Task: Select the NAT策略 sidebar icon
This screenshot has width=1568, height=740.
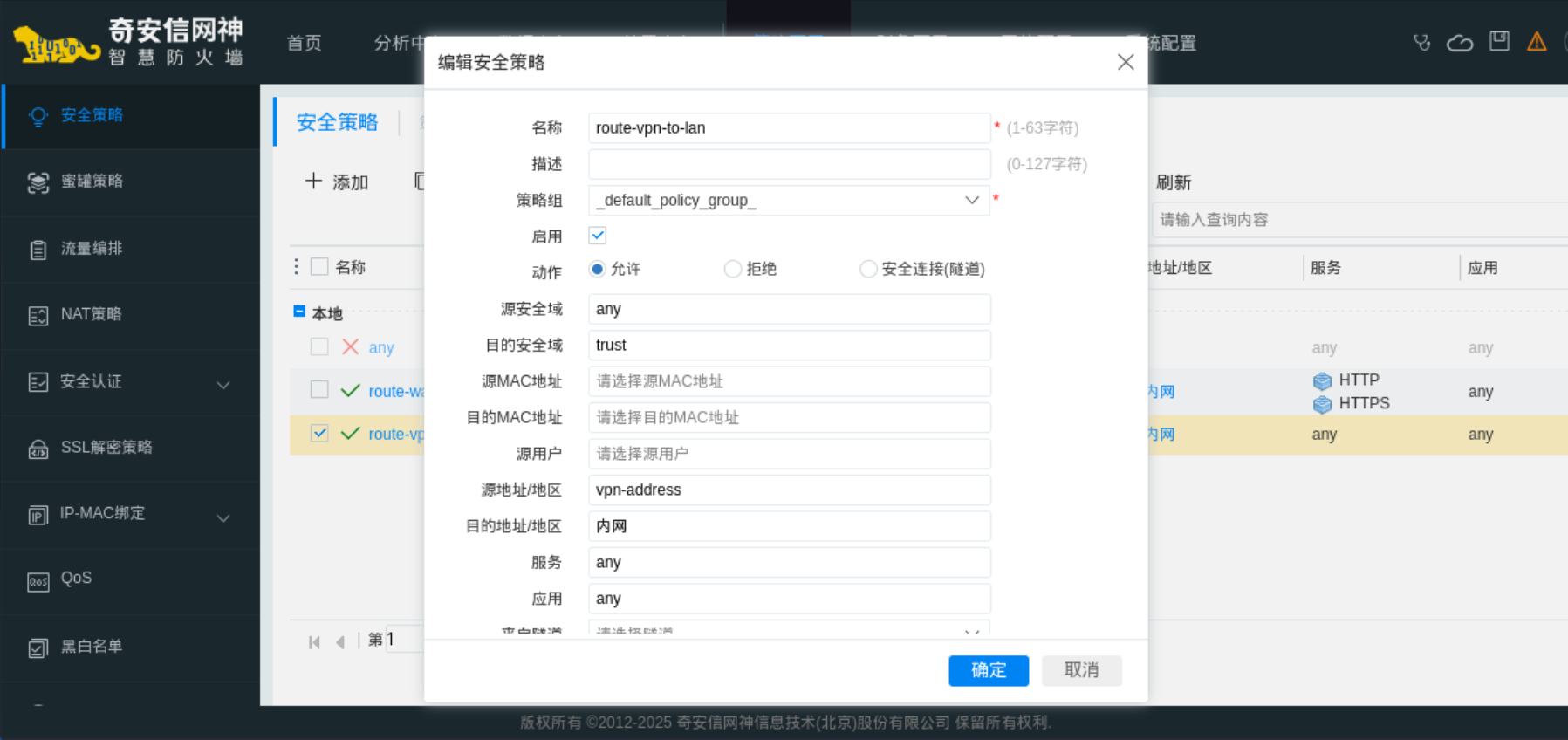Action: (x=38, y=315)
